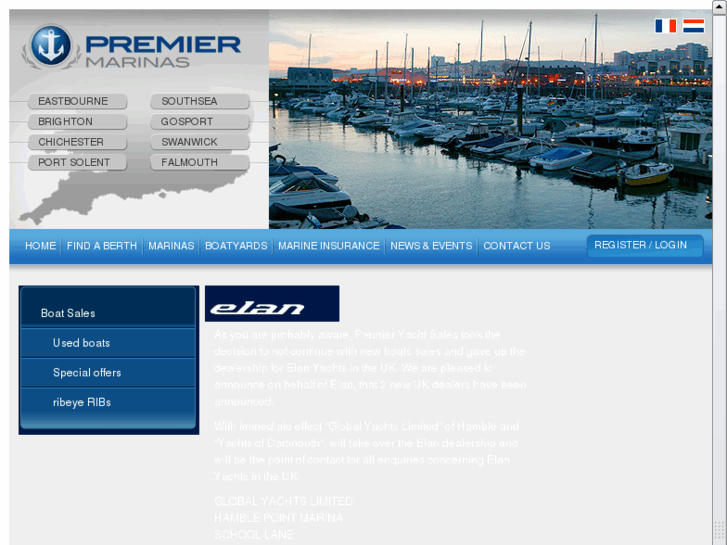Open the Elan brand logo banner
Screen dimensions: 727x545
(272, 304)
